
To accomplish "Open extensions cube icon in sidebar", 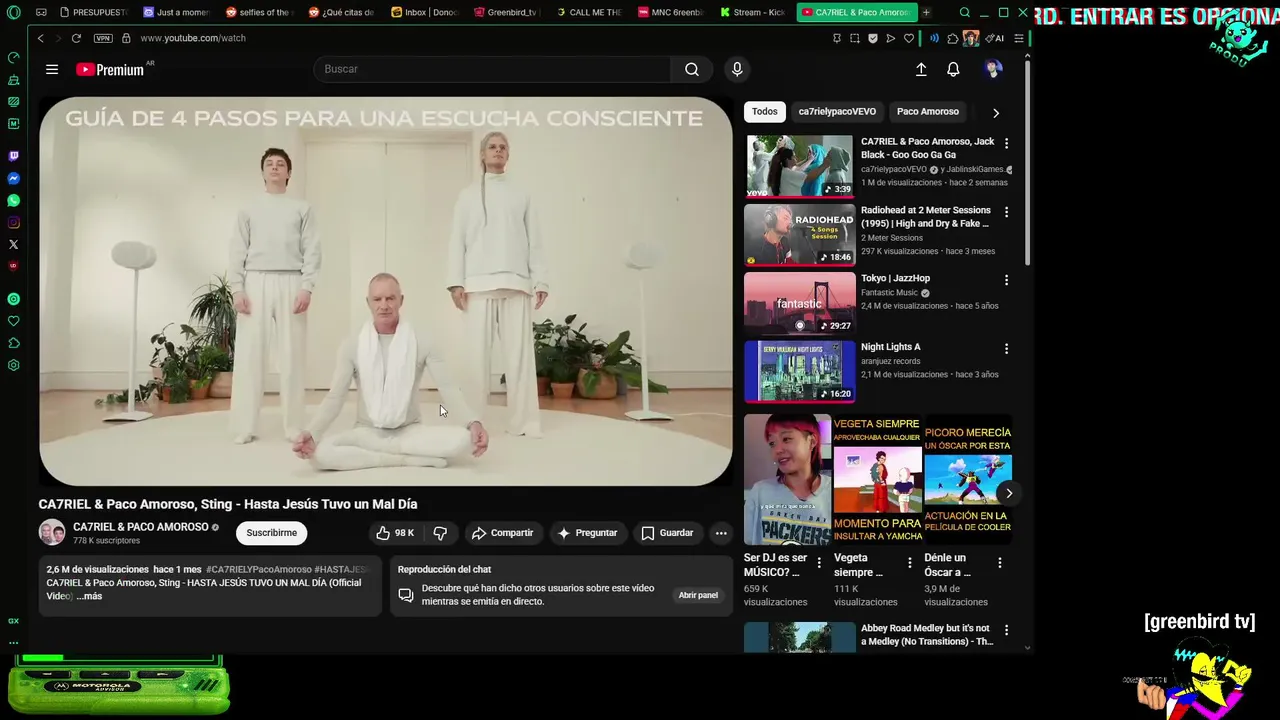I will click(13, 343).
